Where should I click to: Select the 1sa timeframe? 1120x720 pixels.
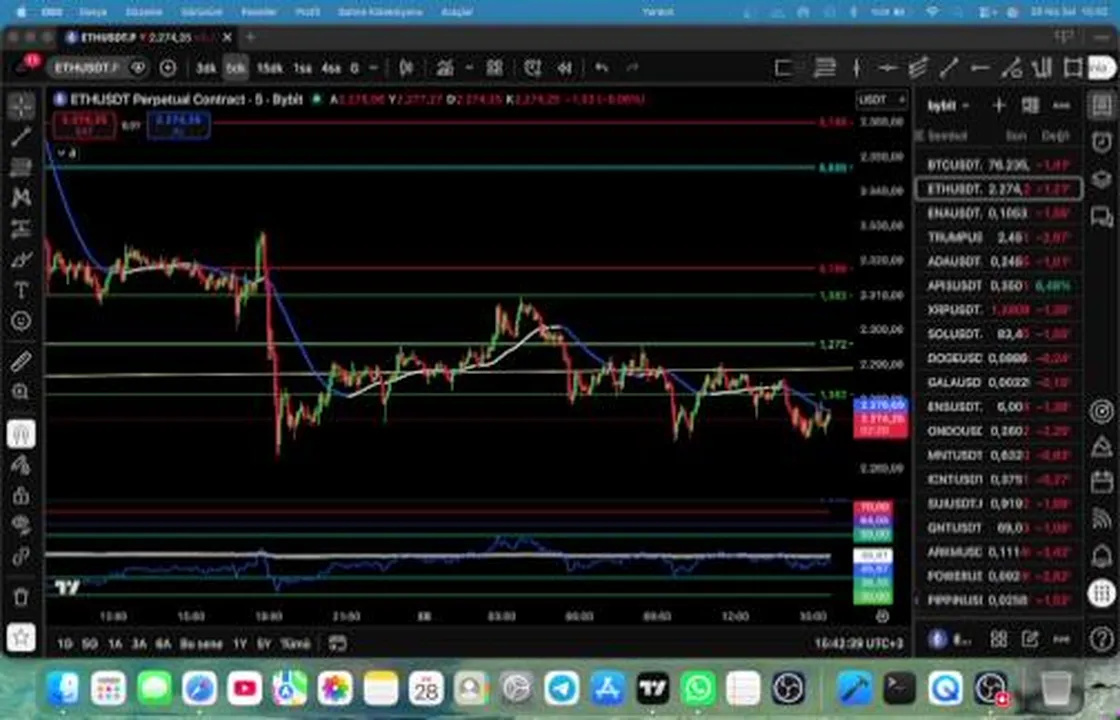pyautogui.click(x=303, y=68)
